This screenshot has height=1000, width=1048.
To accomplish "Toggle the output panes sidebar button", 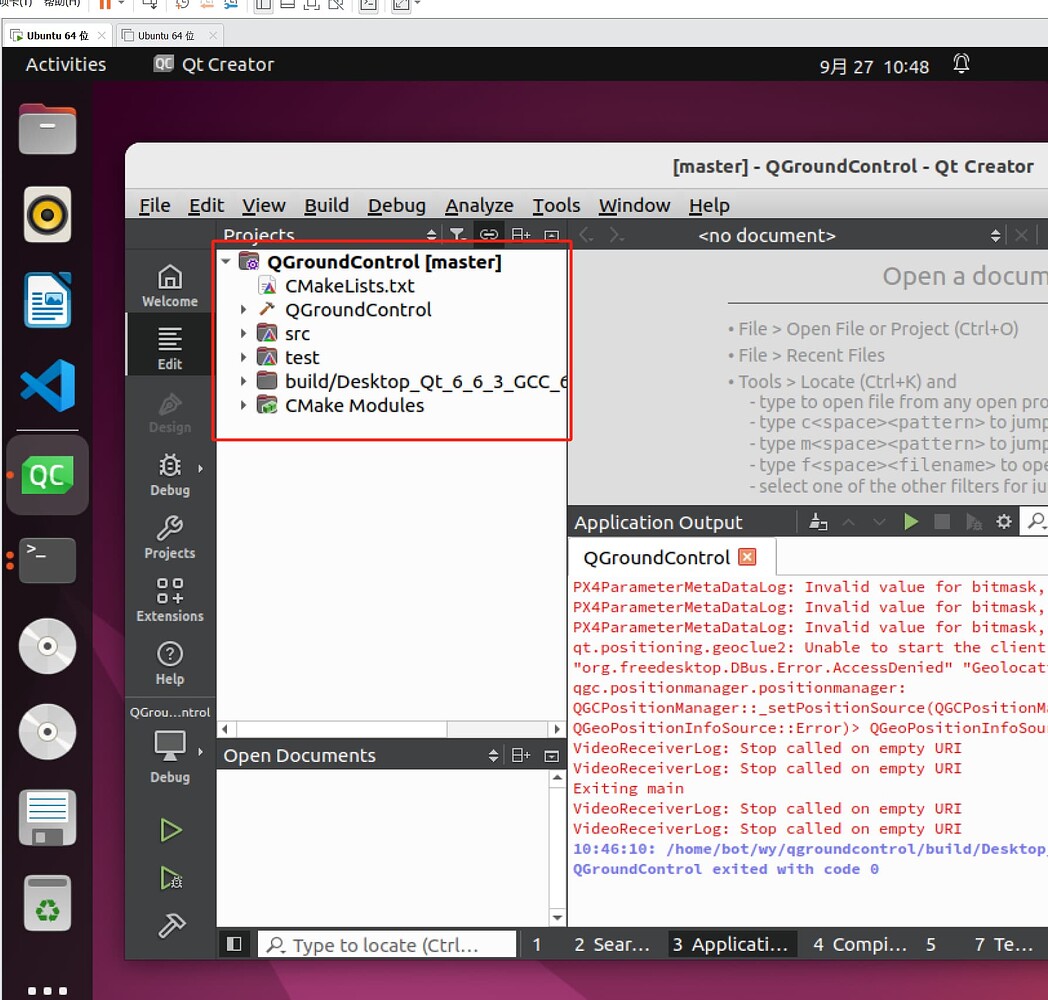I will pyautogui.click(x=234, y=943).
